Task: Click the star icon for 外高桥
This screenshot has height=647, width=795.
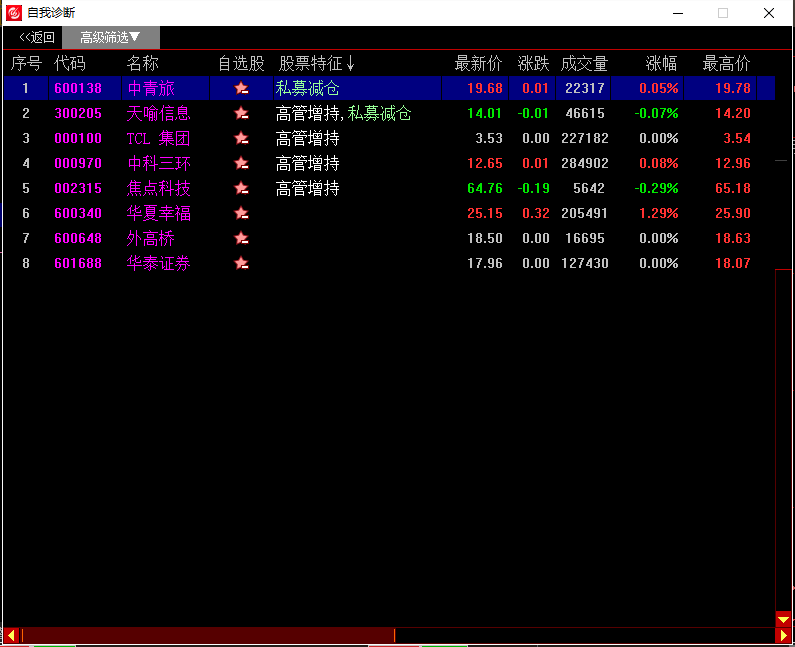Action: (241, 238)
